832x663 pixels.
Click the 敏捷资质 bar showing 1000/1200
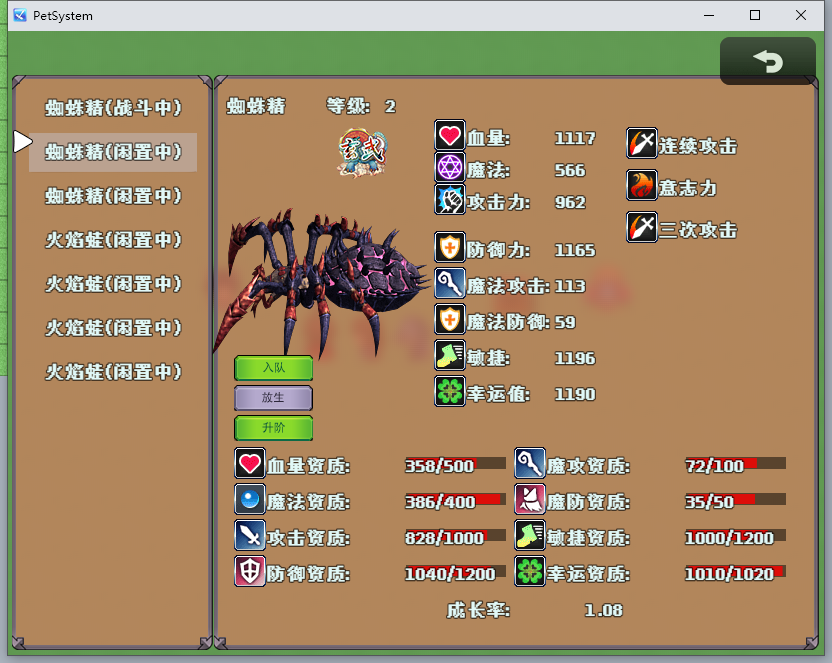[735, 536]
